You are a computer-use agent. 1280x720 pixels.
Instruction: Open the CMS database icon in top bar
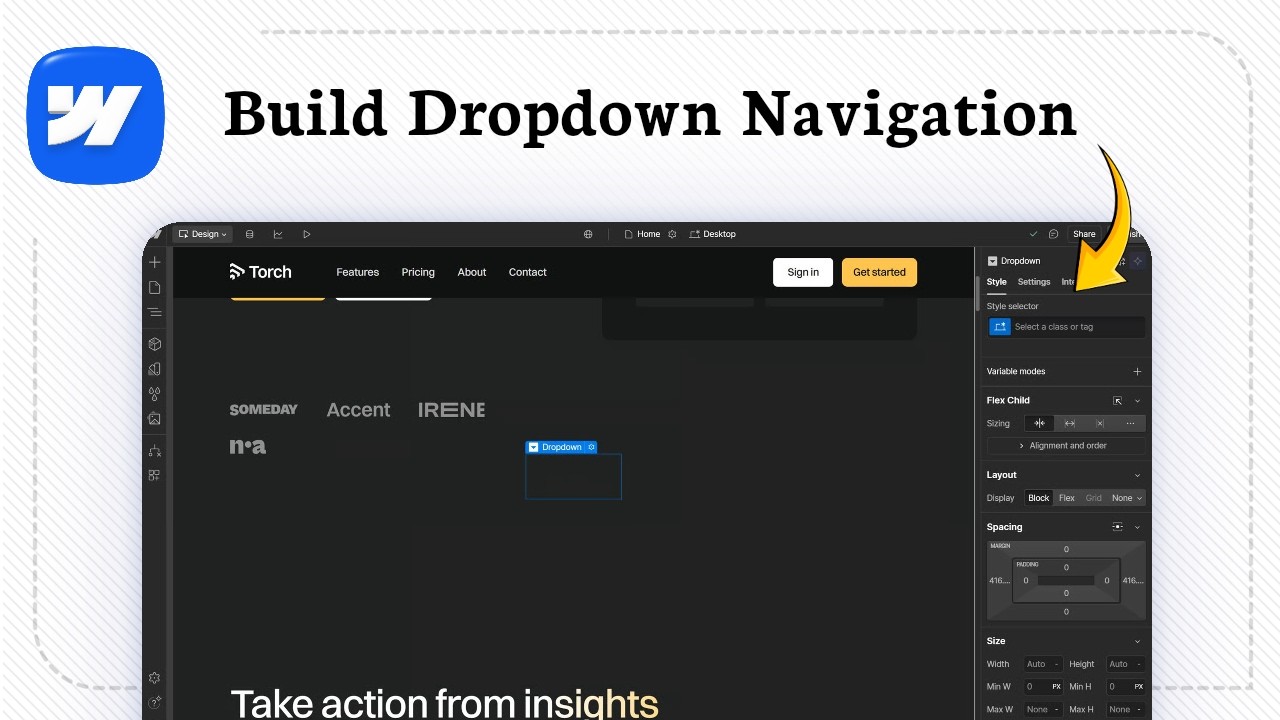point(249,234)
